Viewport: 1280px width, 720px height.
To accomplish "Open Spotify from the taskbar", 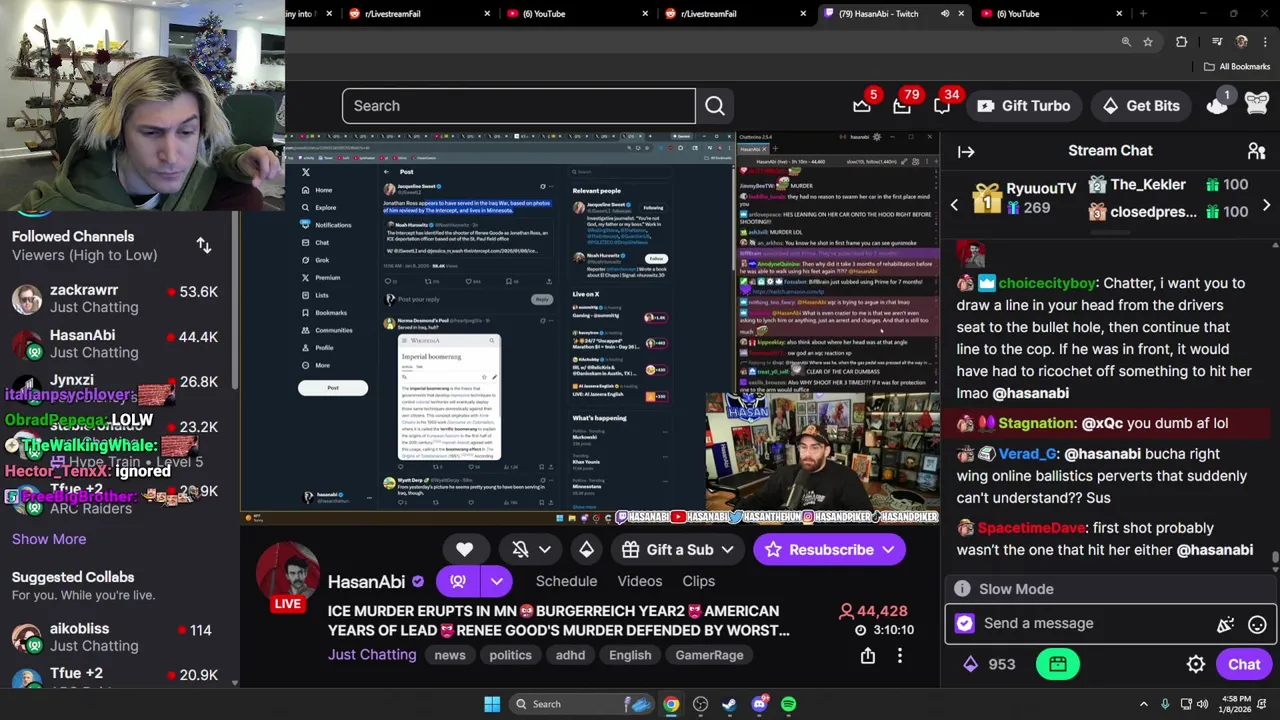I will click(789, 704).
